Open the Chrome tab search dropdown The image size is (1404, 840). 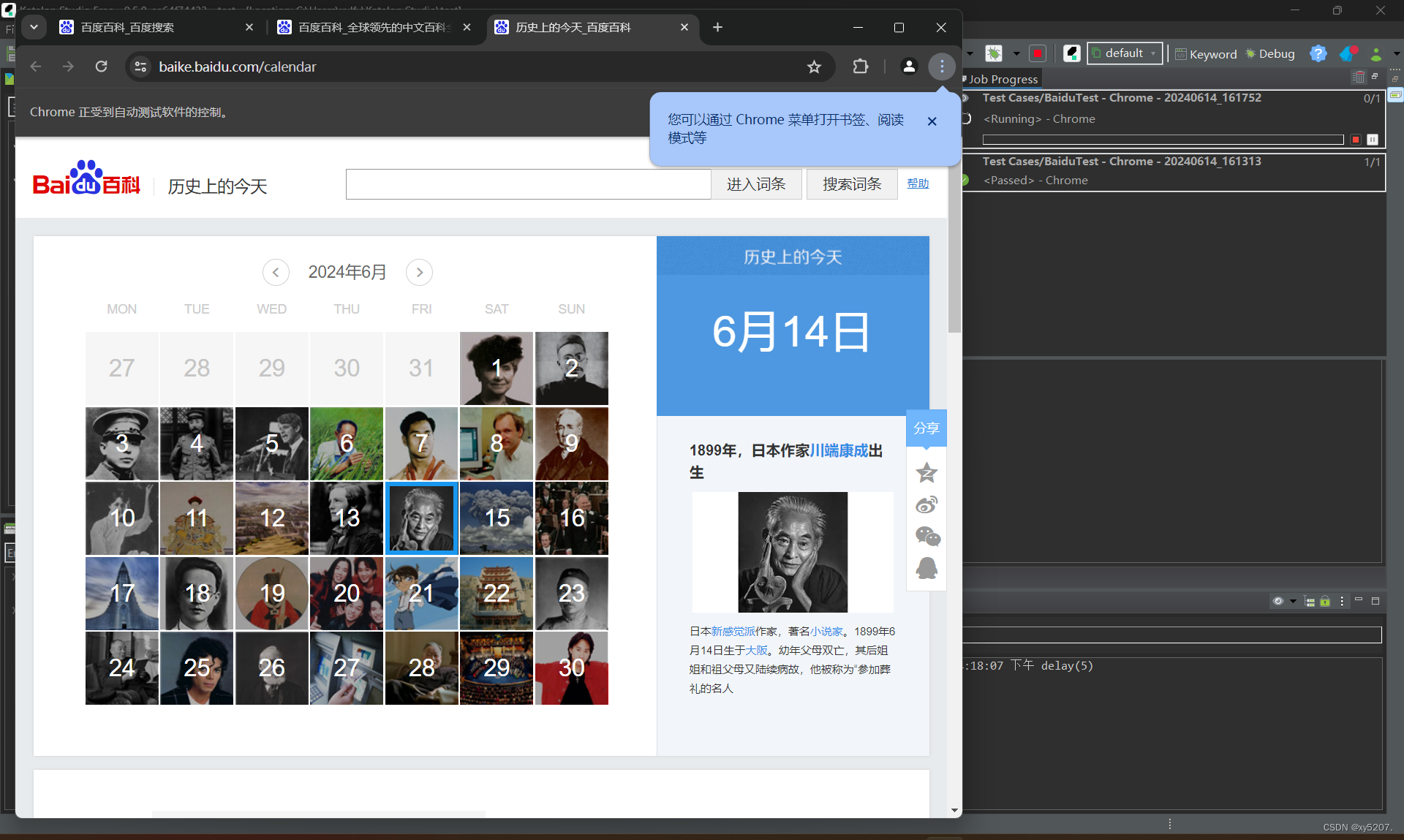pos(34,27)
